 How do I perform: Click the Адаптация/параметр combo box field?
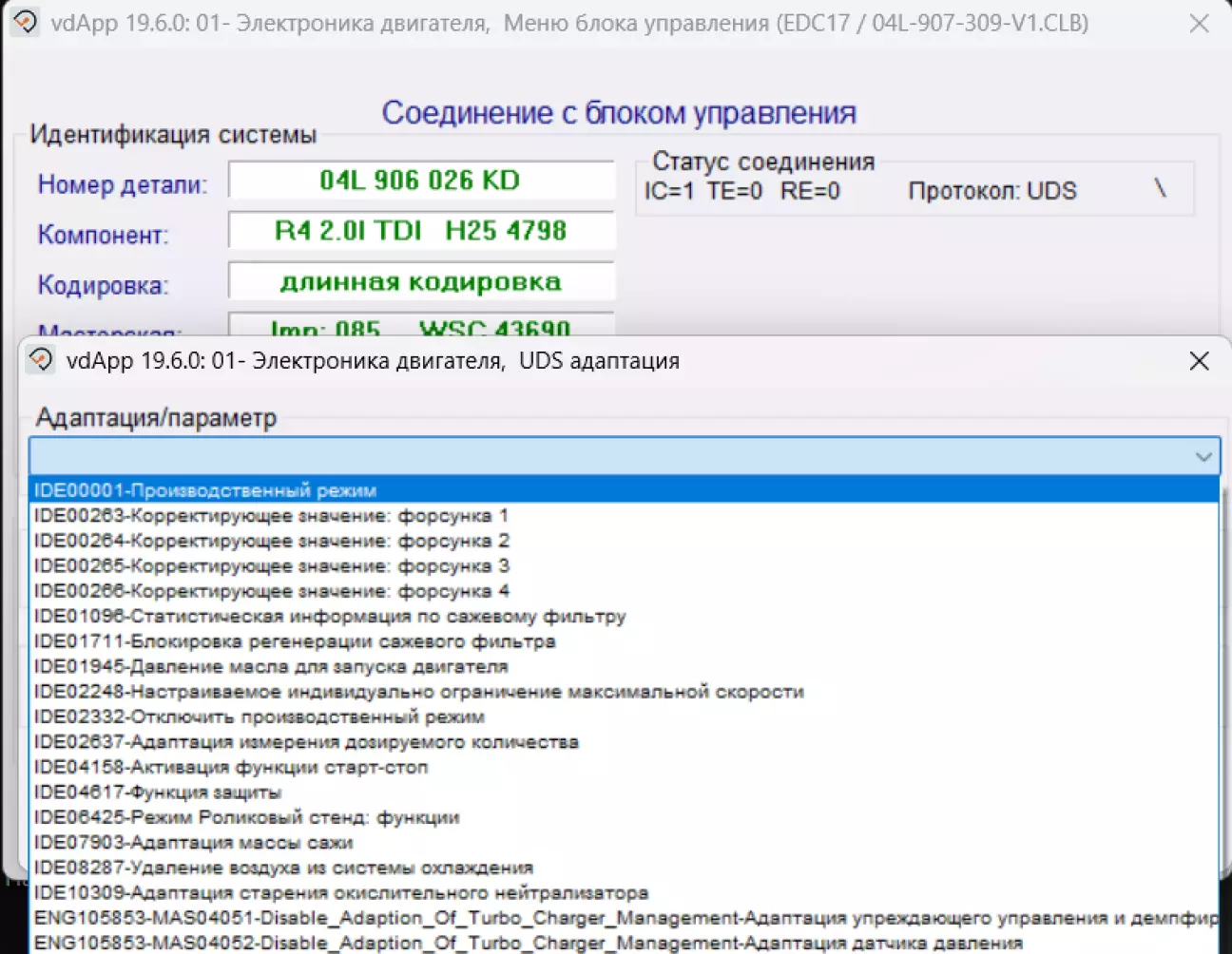[608, 457]
